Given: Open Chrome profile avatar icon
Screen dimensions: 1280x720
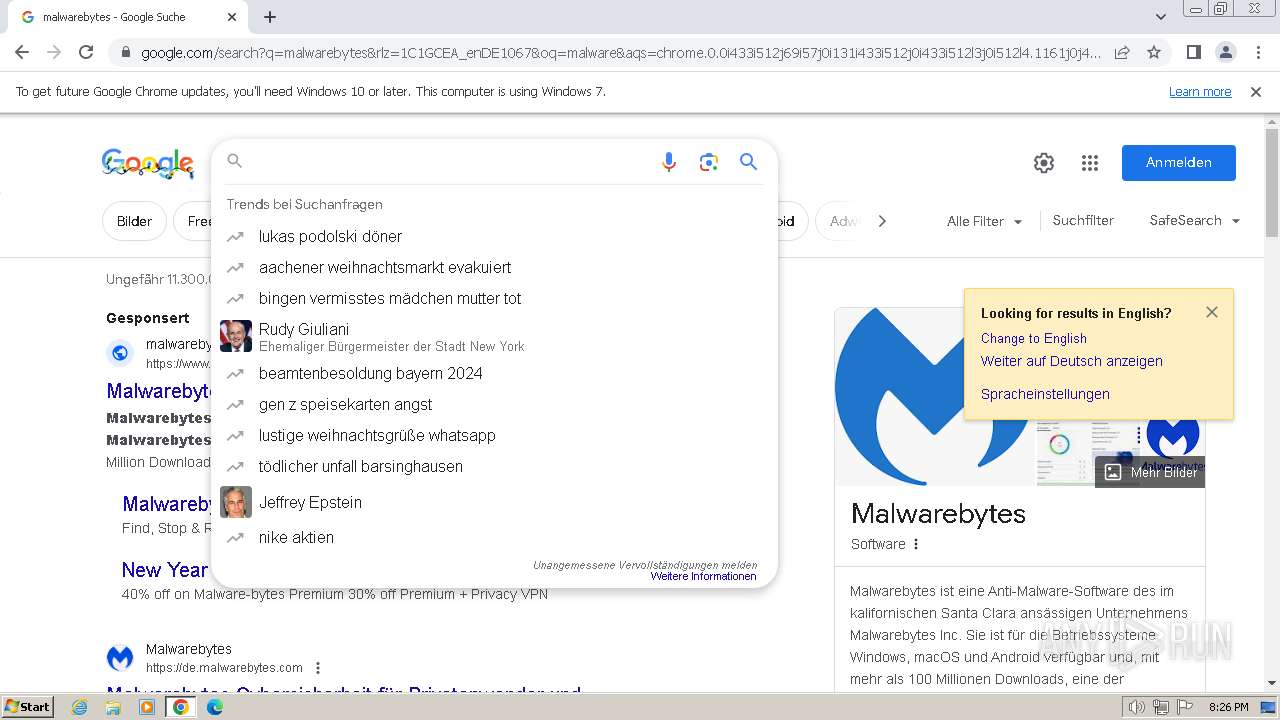Looking at the screenshot, I should pos(1225,52).
